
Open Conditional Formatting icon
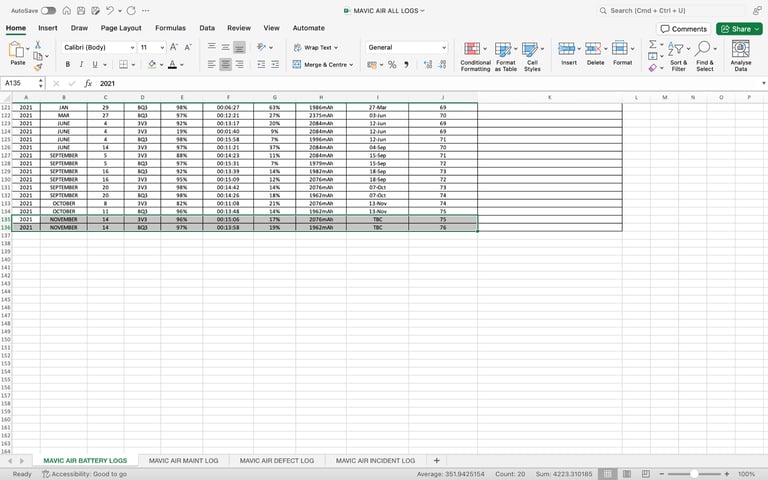tap(472, 49)
